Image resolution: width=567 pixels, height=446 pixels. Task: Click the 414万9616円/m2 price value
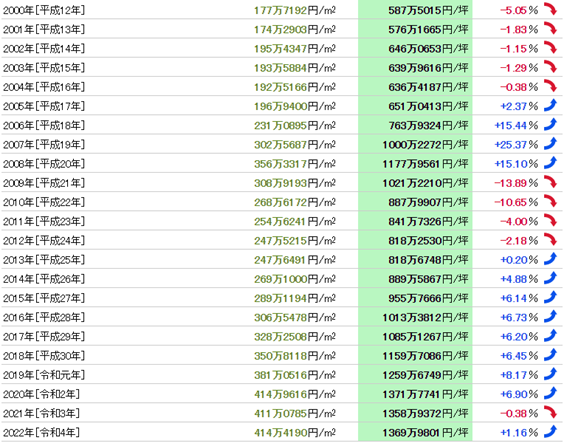295,394
